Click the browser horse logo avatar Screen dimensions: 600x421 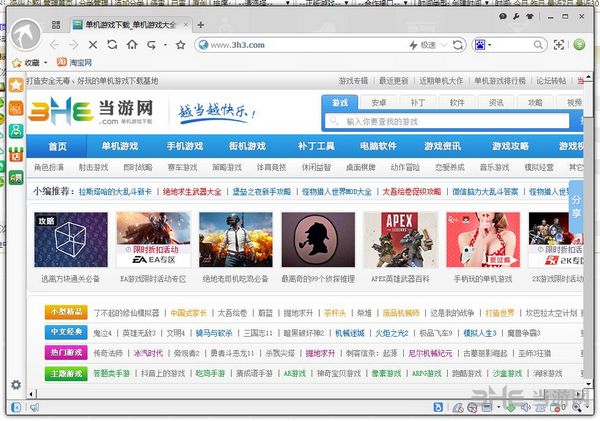pyautogui.click(x=26, y=35)
